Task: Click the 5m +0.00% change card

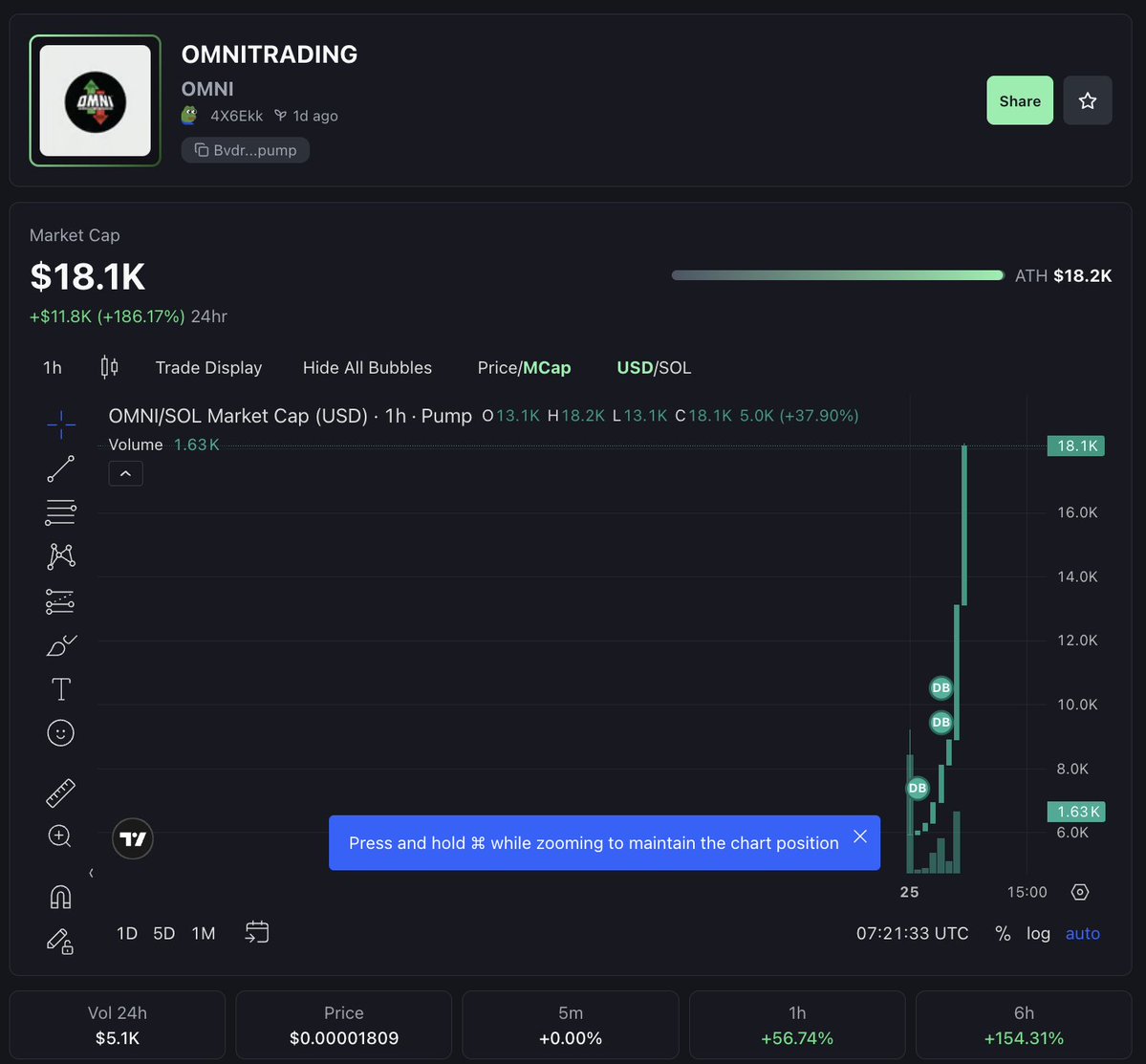Action: pyautogui.click(x=570, y=1026)
